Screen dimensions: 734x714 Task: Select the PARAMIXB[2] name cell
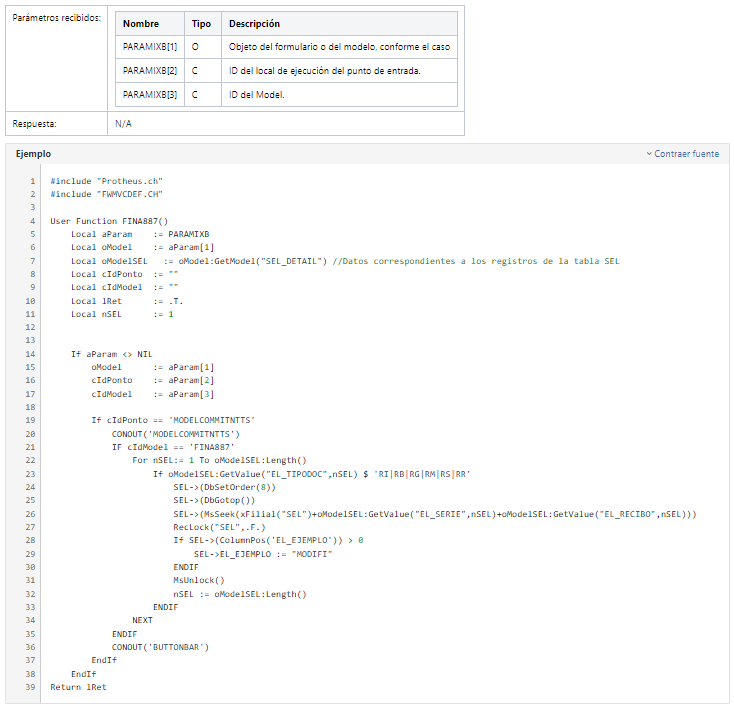coord(150,71)
